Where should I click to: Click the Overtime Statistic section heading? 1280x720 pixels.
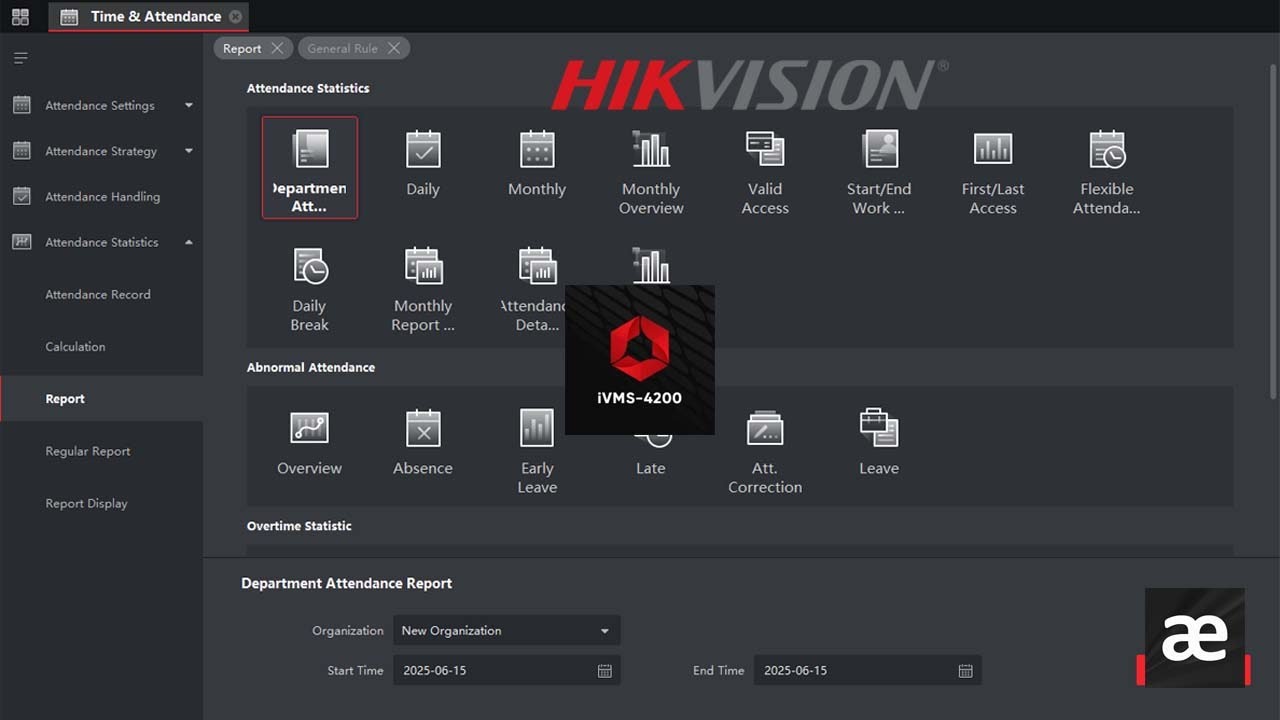pyautogui.click(x=300, y=526)
